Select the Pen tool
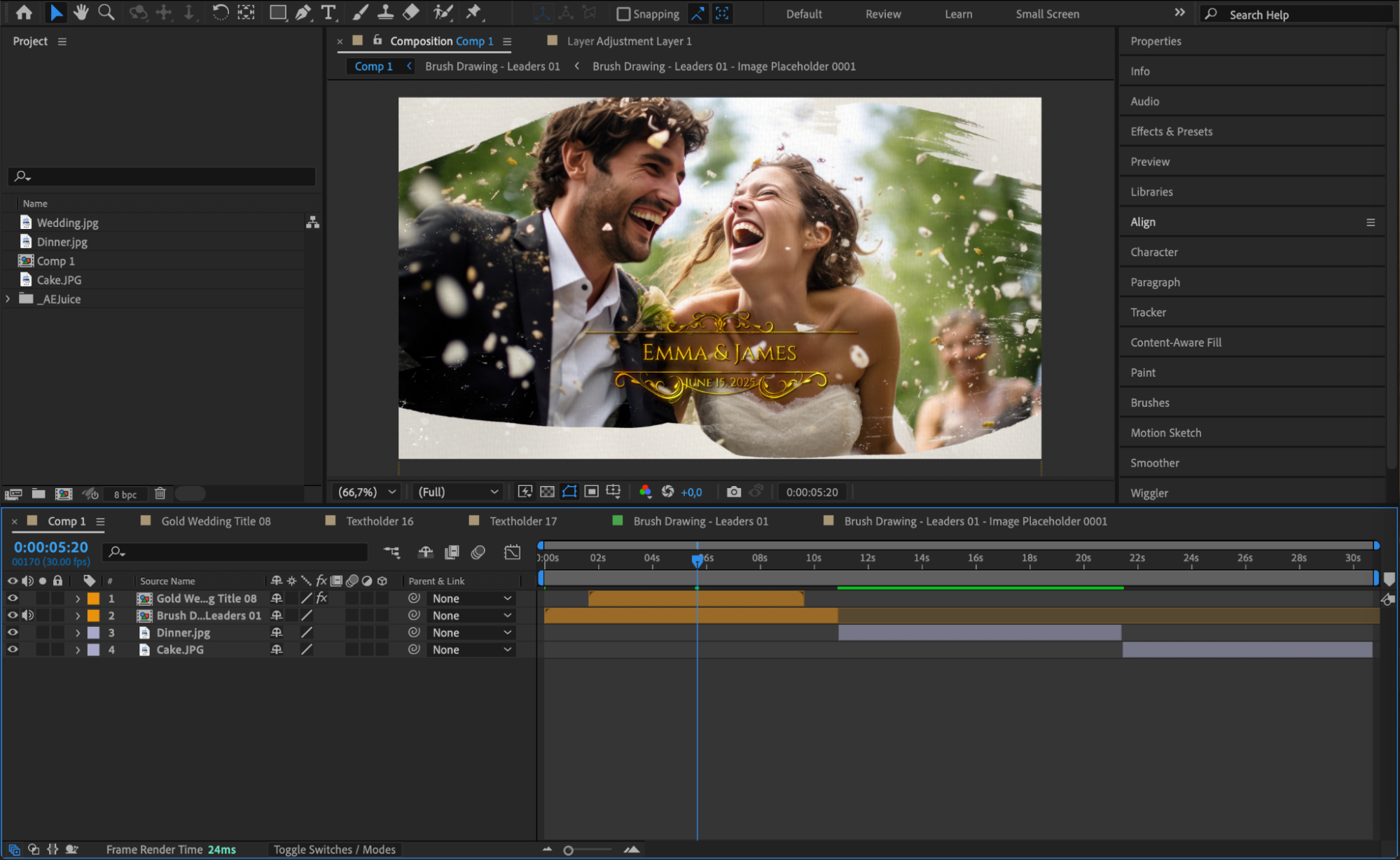The image size is (1400, 860). coord(303,13)
